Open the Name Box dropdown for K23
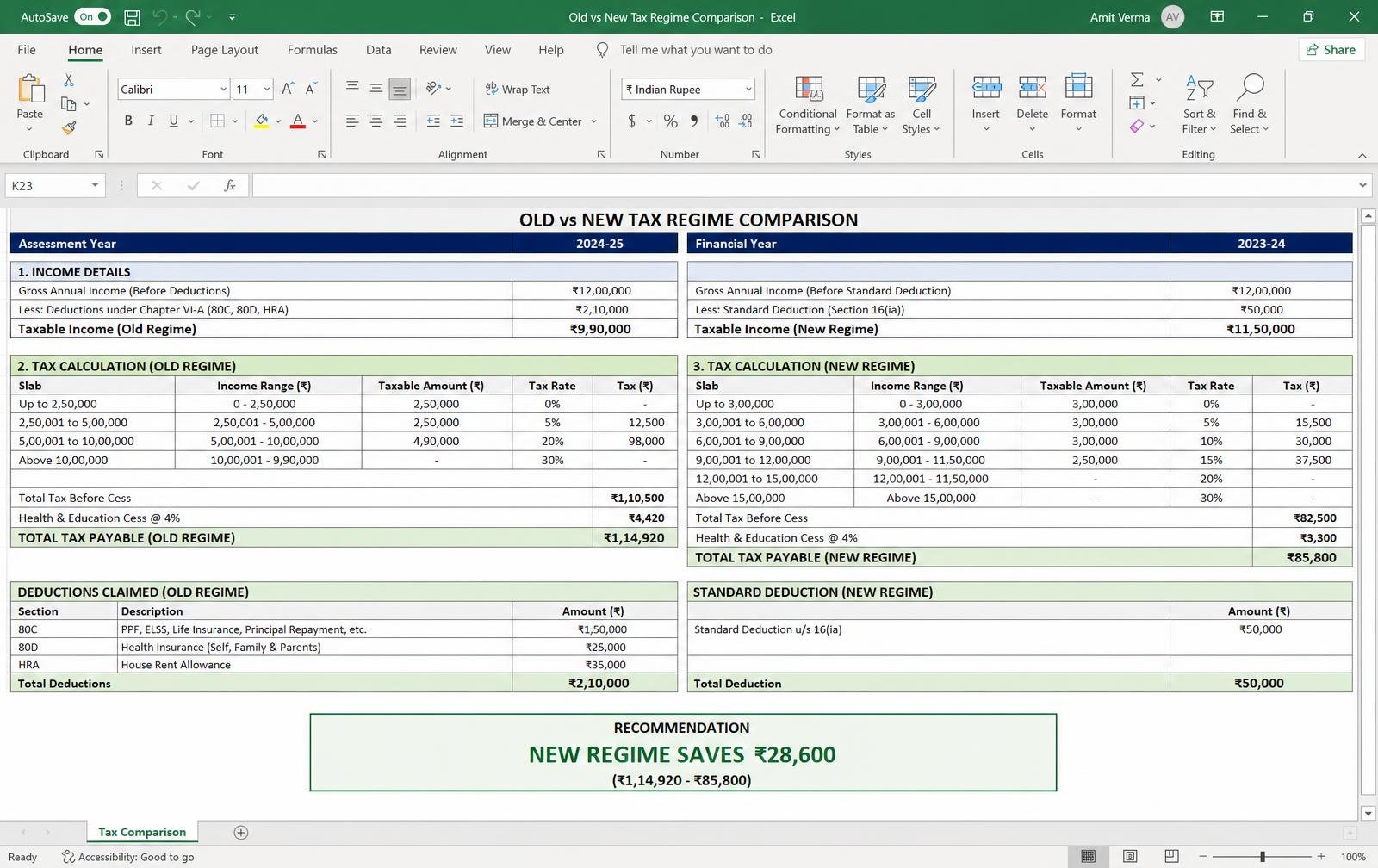The height and width of the screenshot is (868, 1378). [x=95, y=185]
